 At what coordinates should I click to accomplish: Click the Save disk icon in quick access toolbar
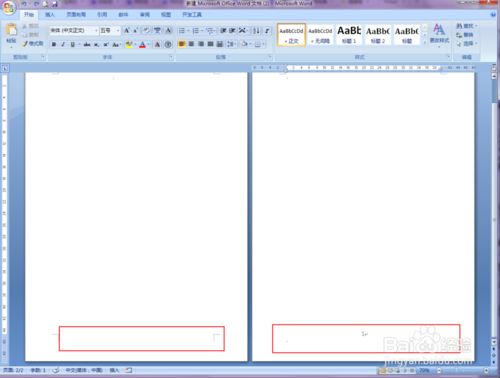click(x=55, y=4)
